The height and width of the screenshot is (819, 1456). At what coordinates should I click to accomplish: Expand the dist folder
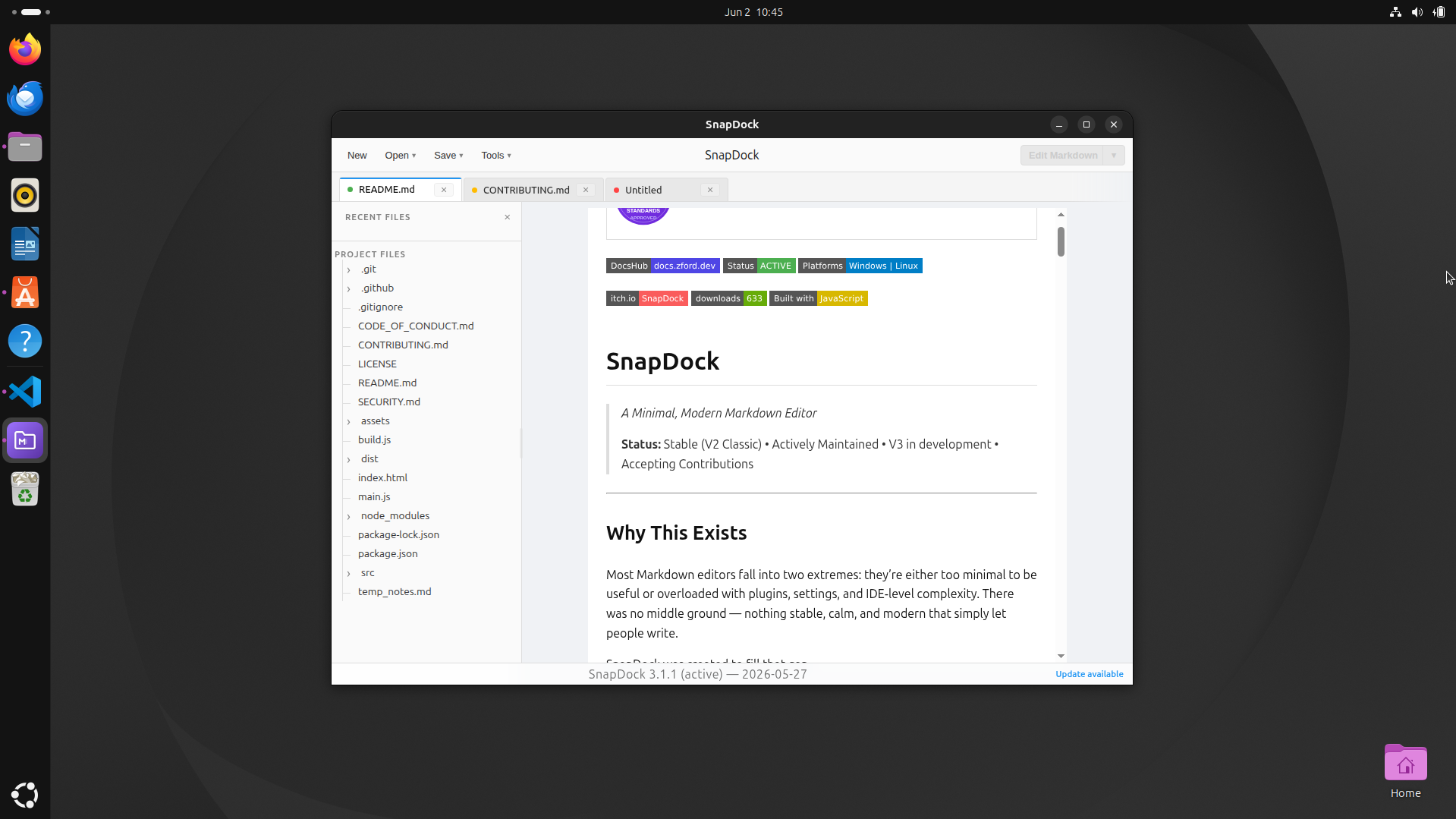pyautogui.click(x=349, y=459)
